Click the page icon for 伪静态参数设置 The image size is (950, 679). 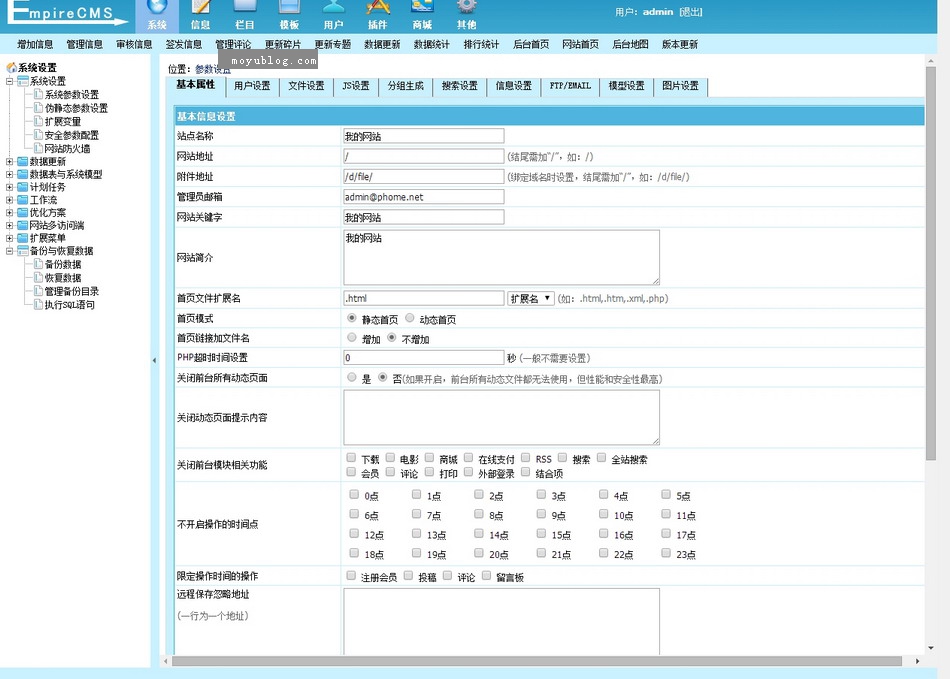(38, 107)
